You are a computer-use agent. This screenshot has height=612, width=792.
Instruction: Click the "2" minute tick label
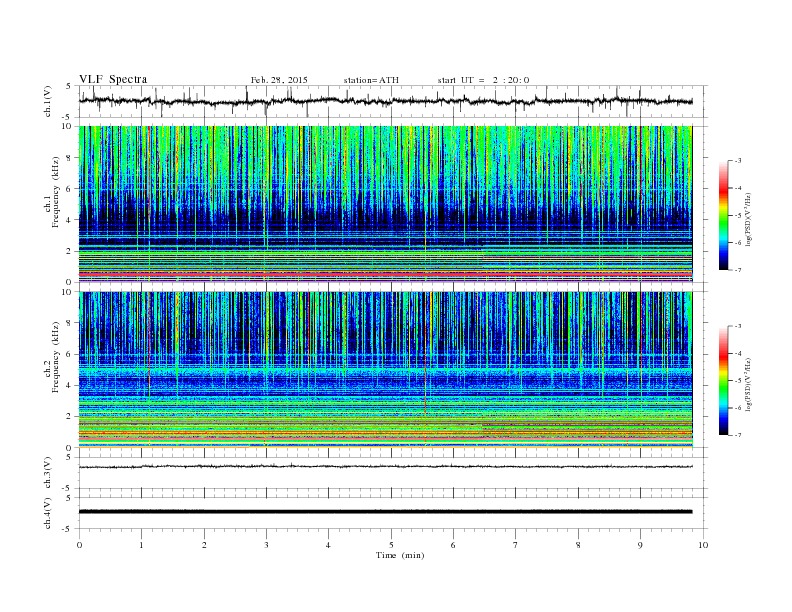click(x=204, y=545)
